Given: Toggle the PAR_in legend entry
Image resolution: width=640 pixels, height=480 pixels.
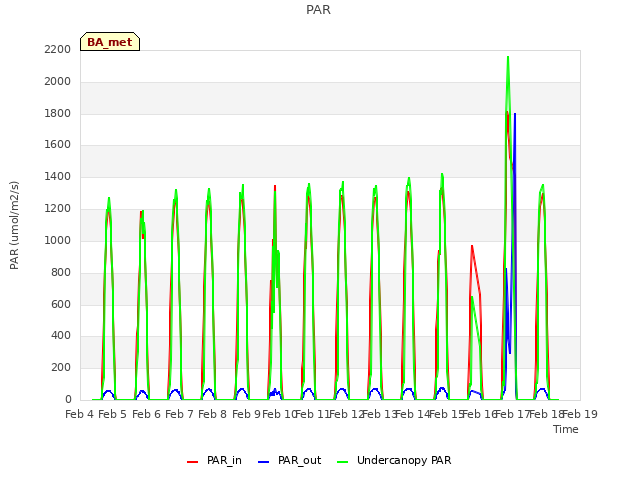Looking at the screenshot, I should point(215,460).
